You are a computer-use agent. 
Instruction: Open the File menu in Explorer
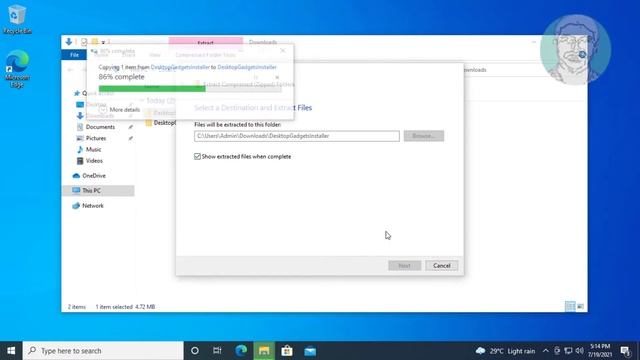pos(74,55)
